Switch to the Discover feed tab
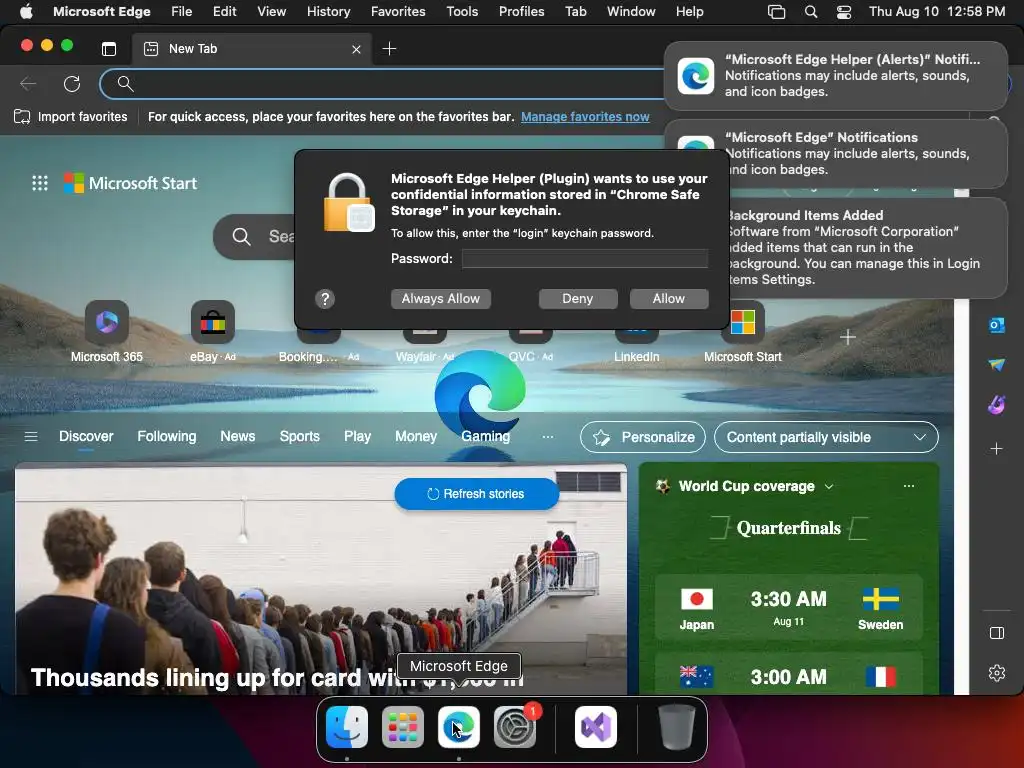Image resolution: width=1024 pixels, height=768 pixels. point(86,436)
